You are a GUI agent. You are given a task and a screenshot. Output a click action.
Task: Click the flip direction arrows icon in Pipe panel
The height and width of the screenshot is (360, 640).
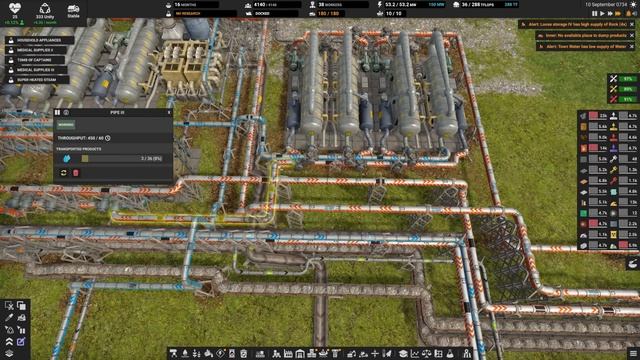click(64, 173)
